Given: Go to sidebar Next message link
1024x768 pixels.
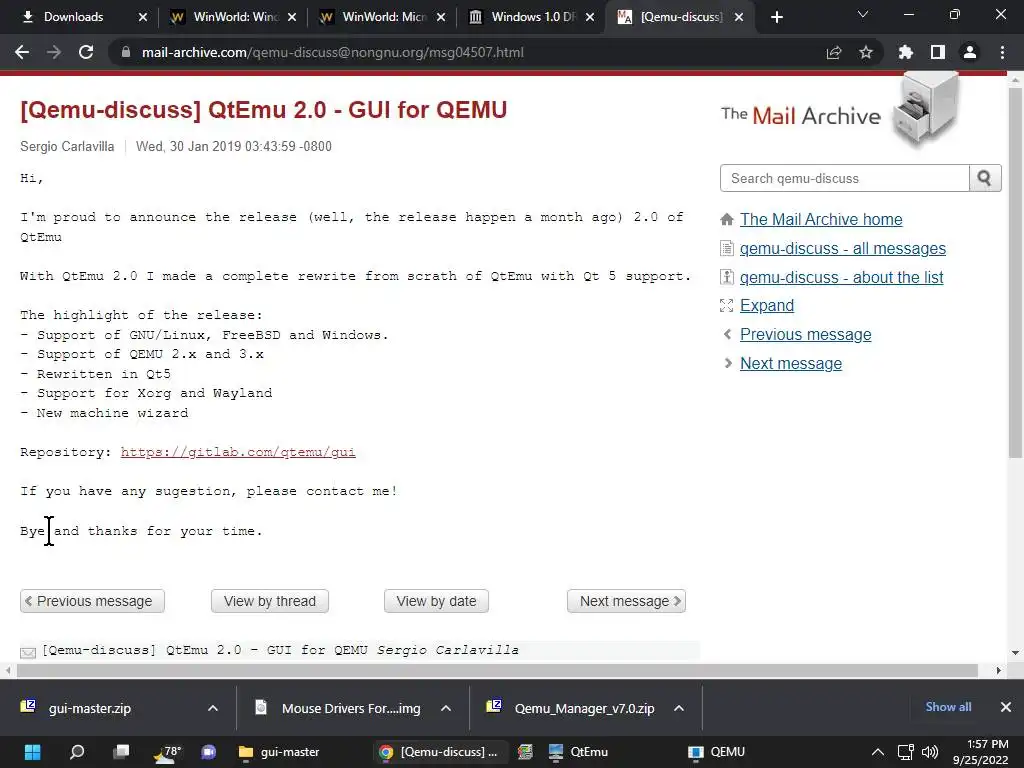Looking at the screenshot, I should [791, 363].
